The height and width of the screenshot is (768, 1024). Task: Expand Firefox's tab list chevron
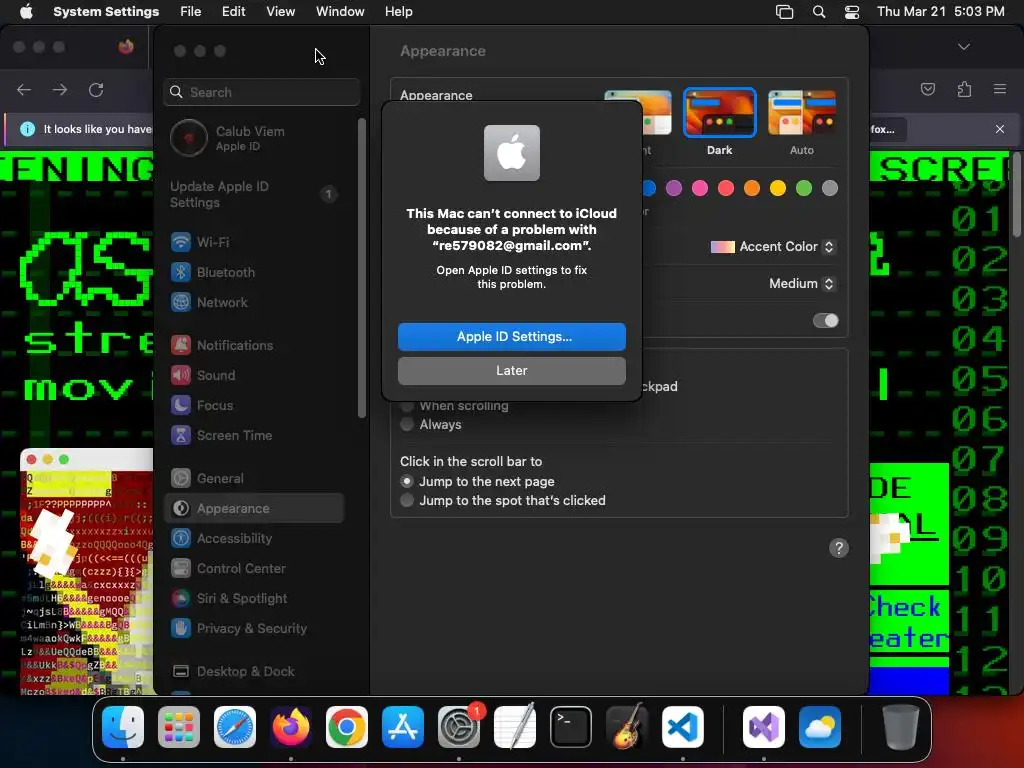[964, 47]
